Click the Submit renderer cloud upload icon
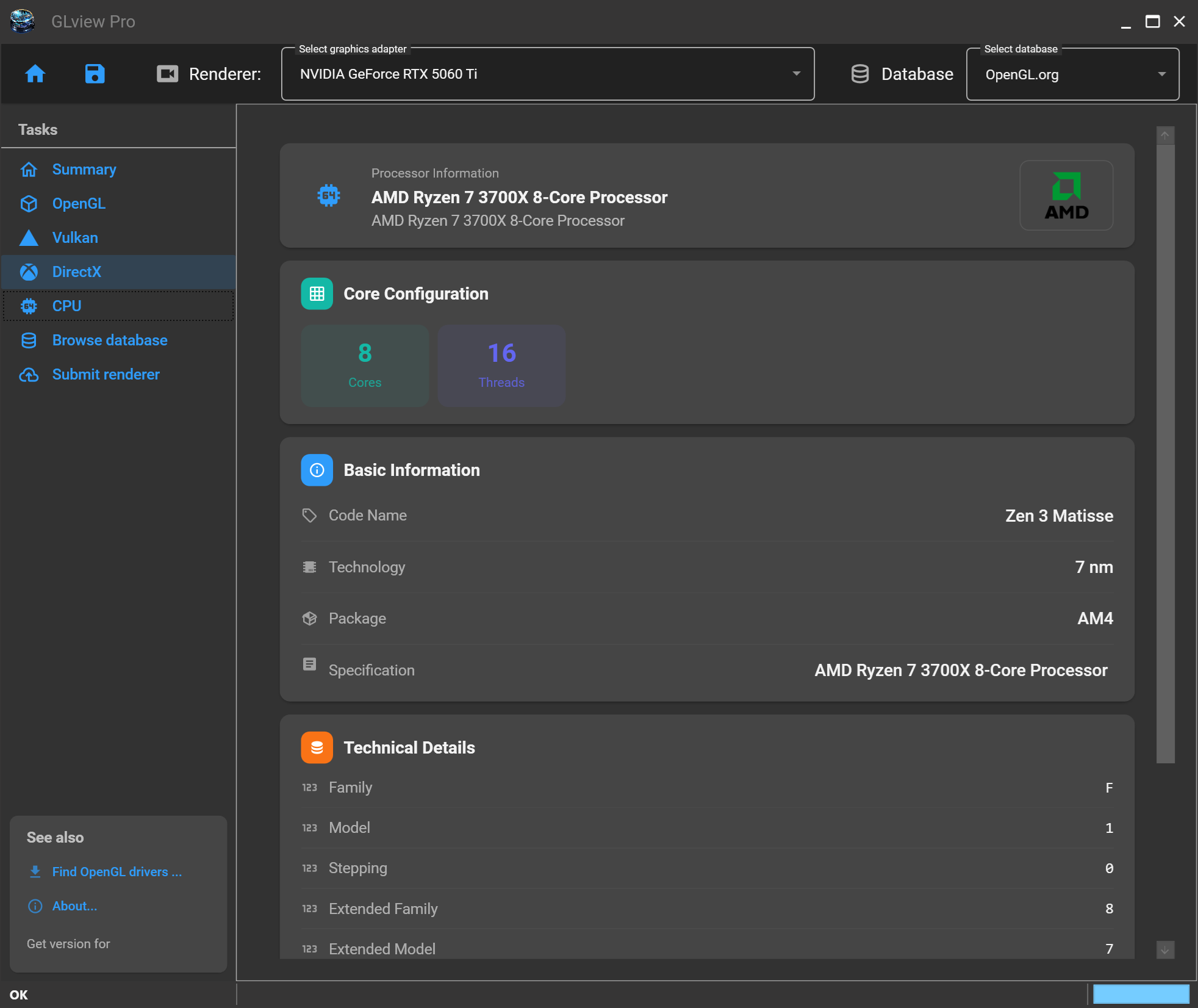Image resolution: width=1198 pixels, height=1008 pixels. [29, 374]
